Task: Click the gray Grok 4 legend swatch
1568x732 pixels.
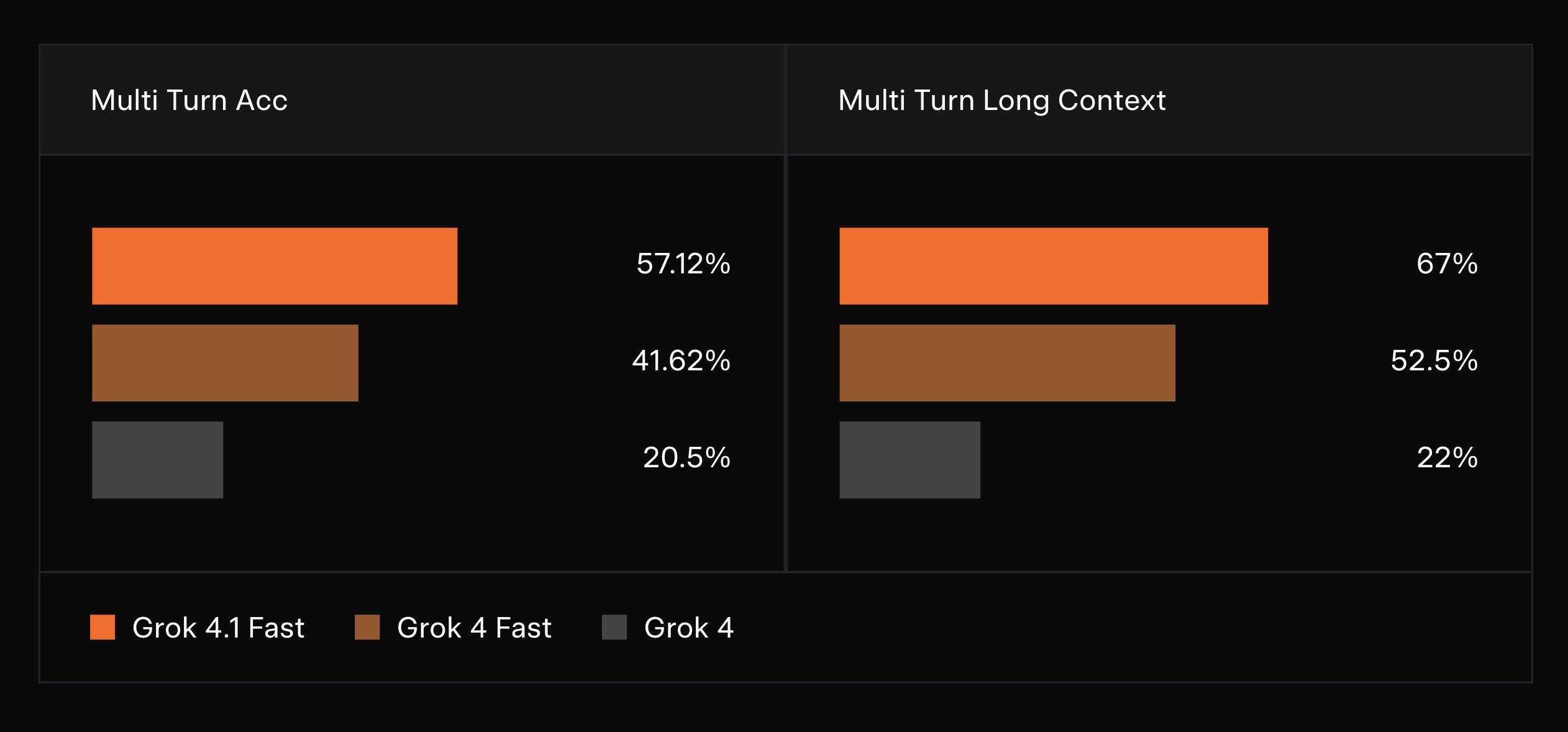Action: [x=614, y=627]
